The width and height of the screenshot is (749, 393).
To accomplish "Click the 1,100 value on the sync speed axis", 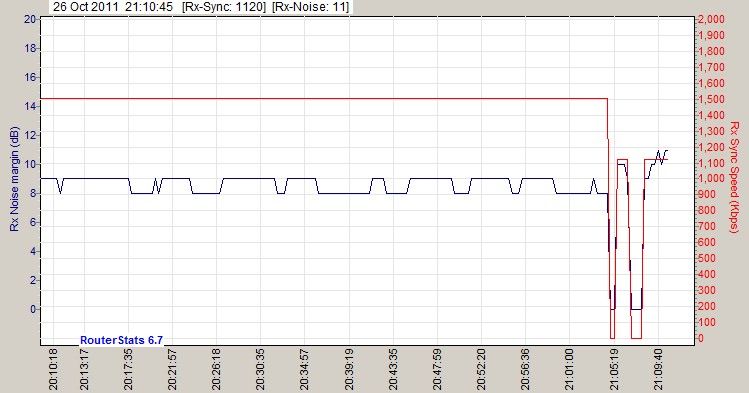I will 711,163.
